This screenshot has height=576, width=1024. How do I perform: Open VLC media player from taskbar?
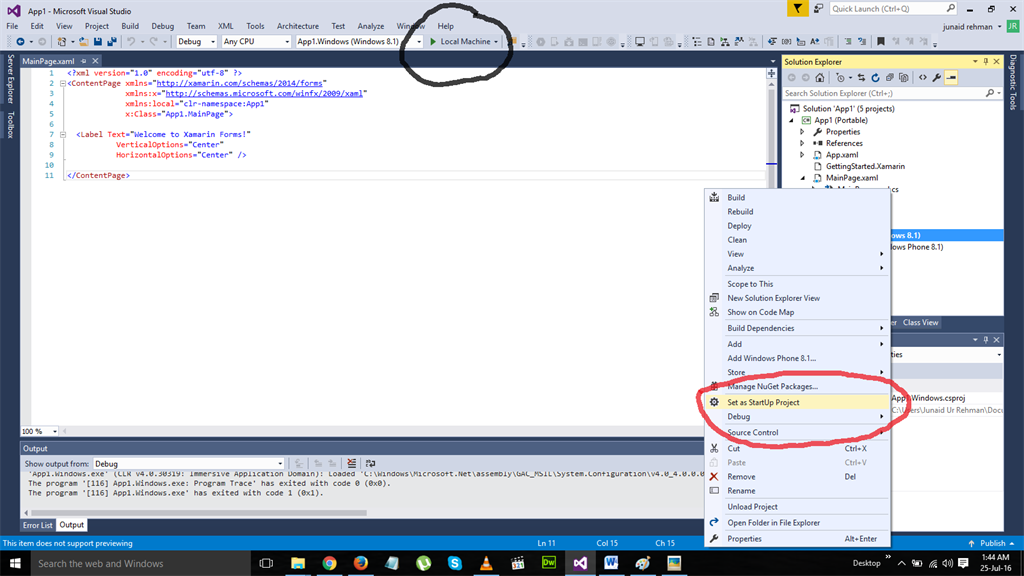pos(486,563)
